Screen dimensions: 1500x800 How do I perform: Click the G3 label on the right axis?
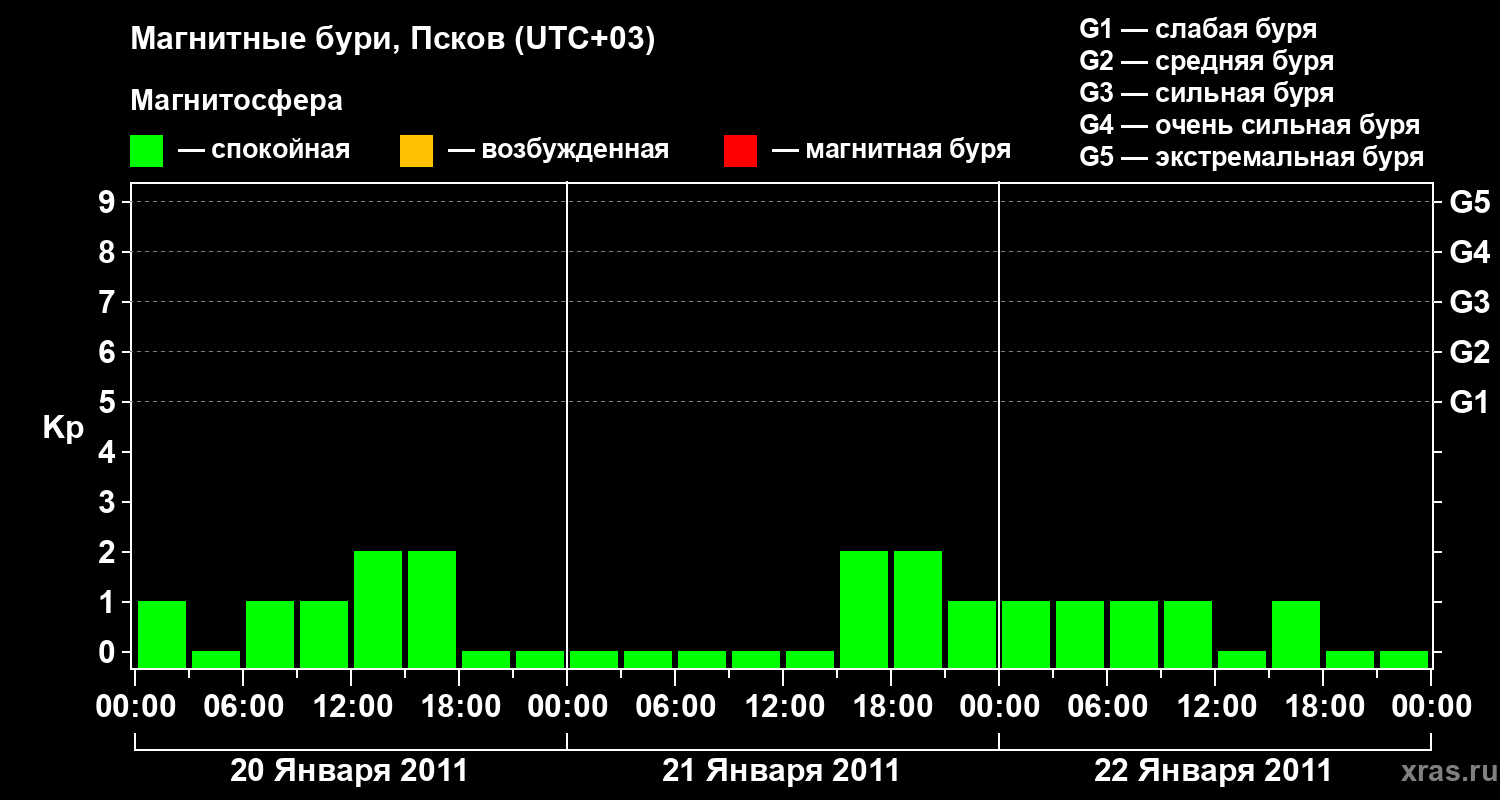coord(1469,303)
